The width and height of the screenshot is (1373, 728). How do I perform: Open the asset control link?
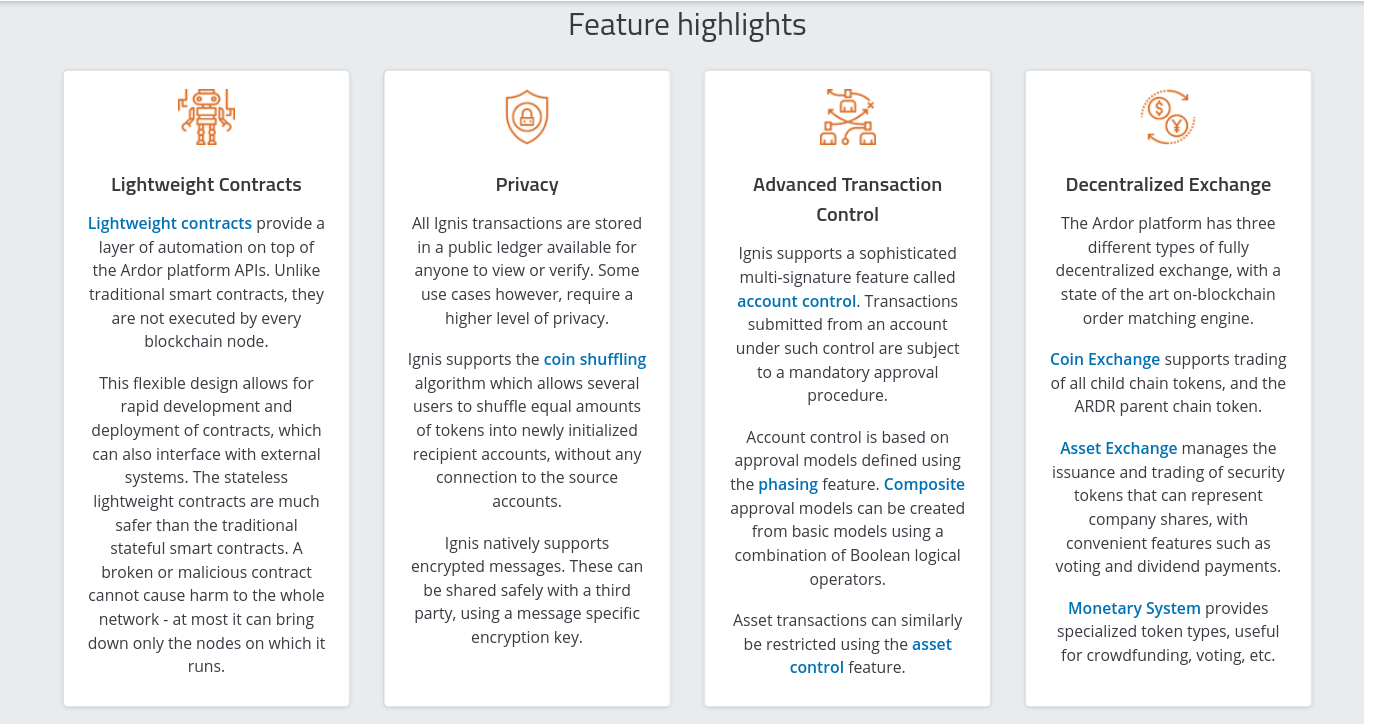point(870,655)
